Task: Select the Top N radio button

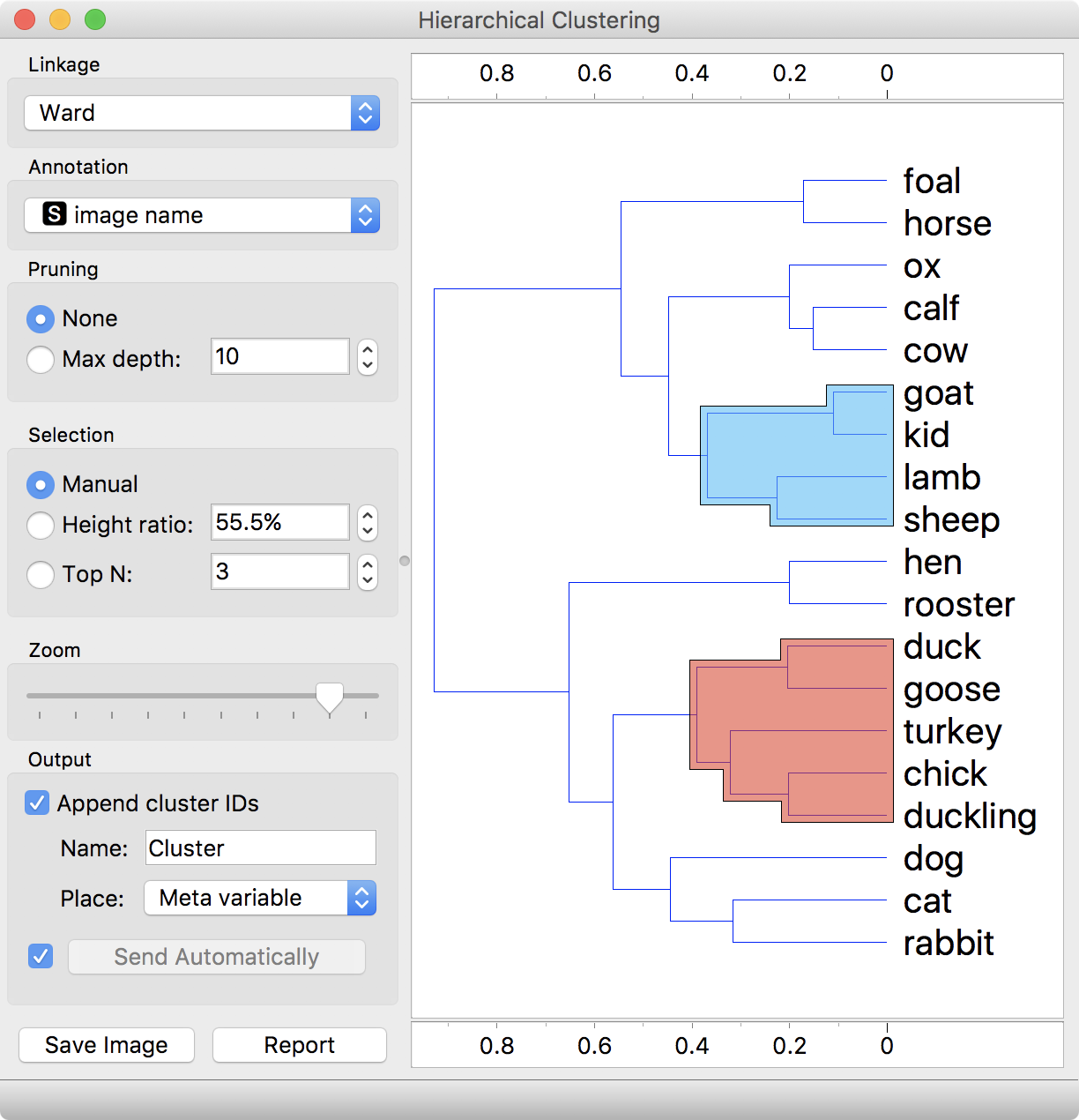Action: (41, 575)
